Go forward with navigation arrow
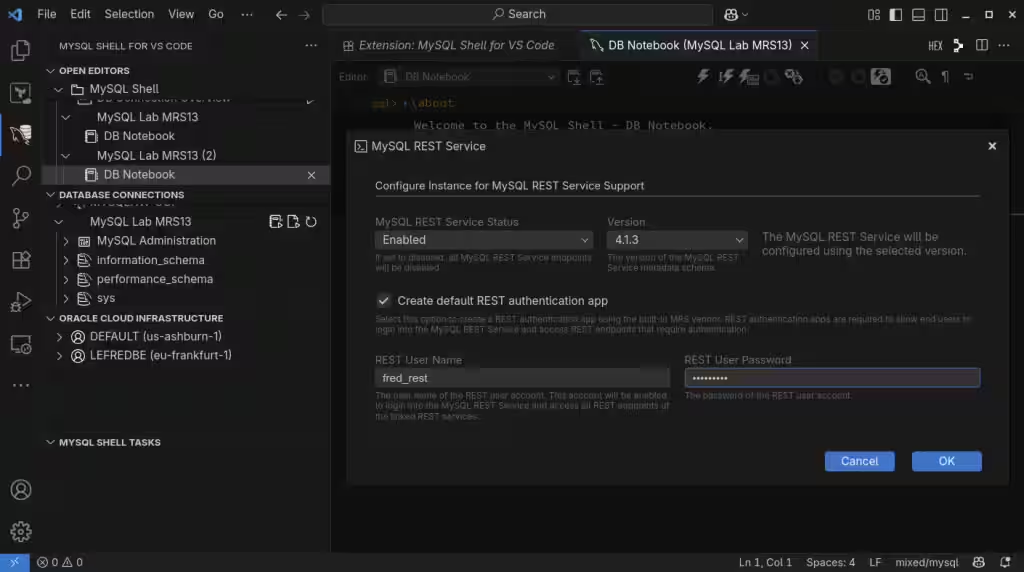Viewport: 1024px width, 572px height. click(x=304, y=14)
